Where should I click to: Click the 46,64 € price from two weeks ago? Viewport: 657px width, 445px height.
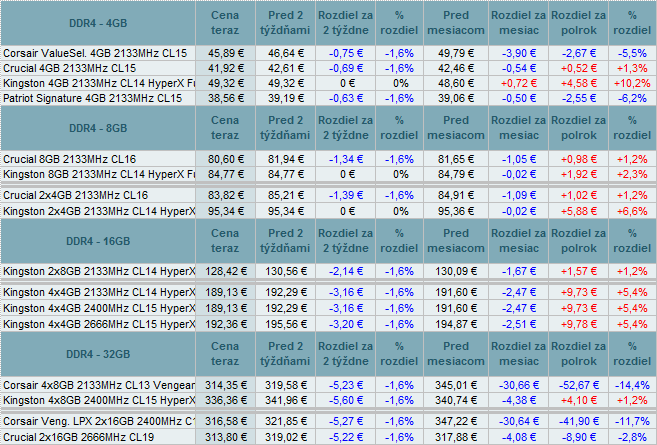click(x=285, y=53)
